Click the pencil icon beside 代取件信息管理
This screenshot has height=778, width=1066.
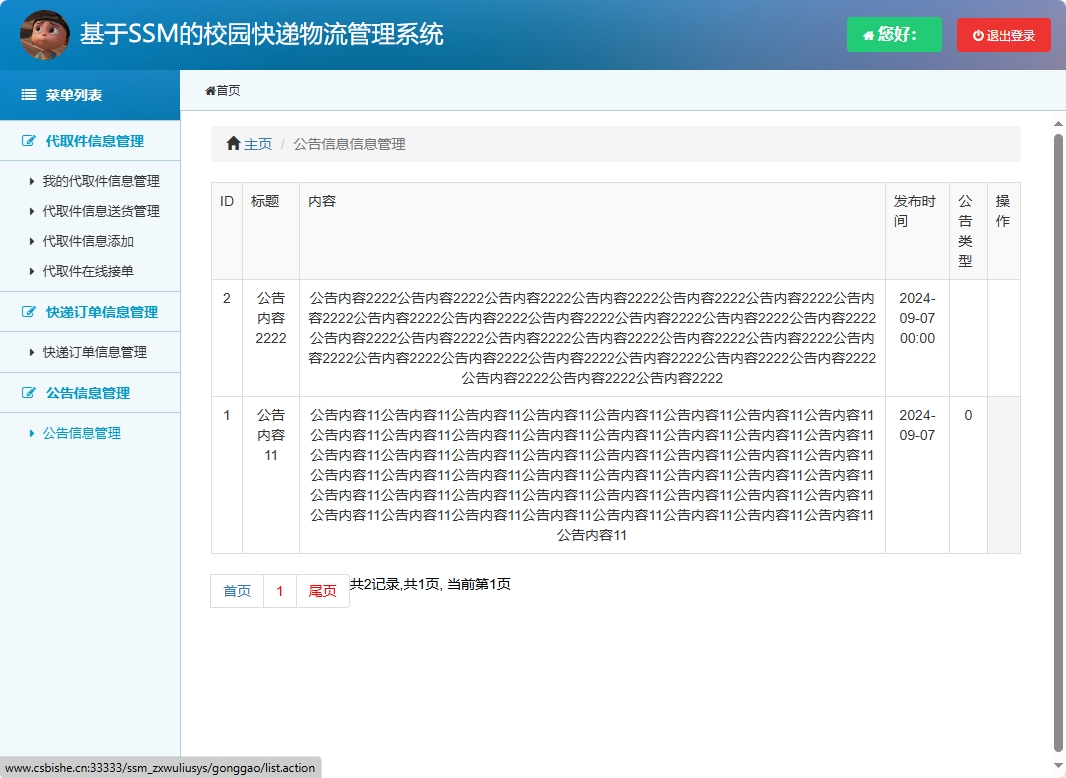click(27, 140)
